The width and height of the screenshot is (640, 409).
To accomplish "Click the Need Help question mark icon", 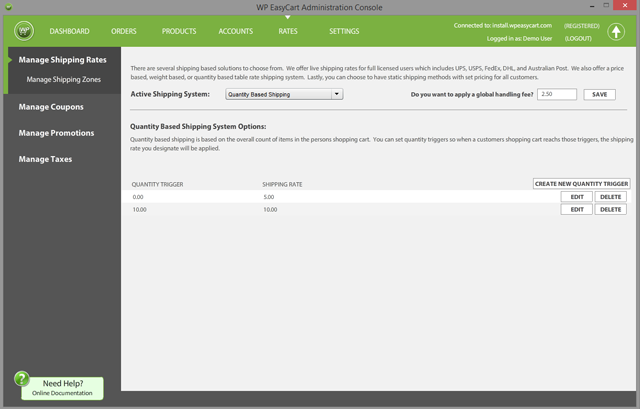I will click(x=22, y=379).
